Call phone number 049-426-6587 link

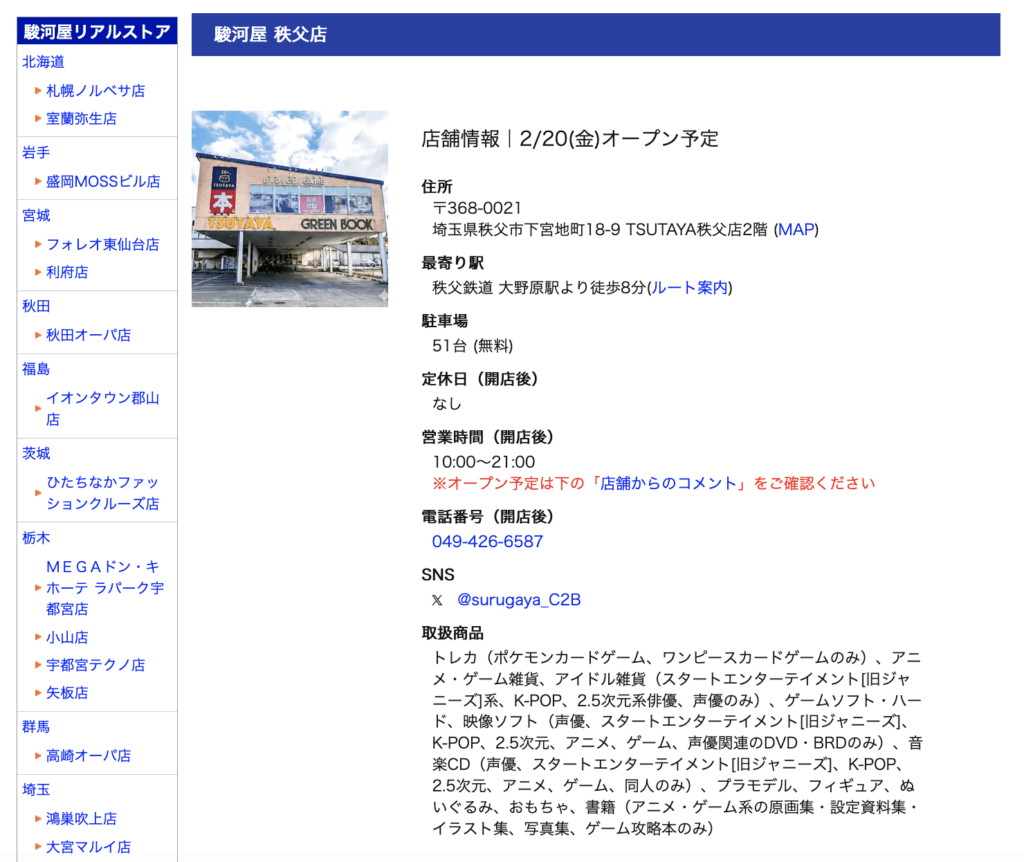coord(487,541)
